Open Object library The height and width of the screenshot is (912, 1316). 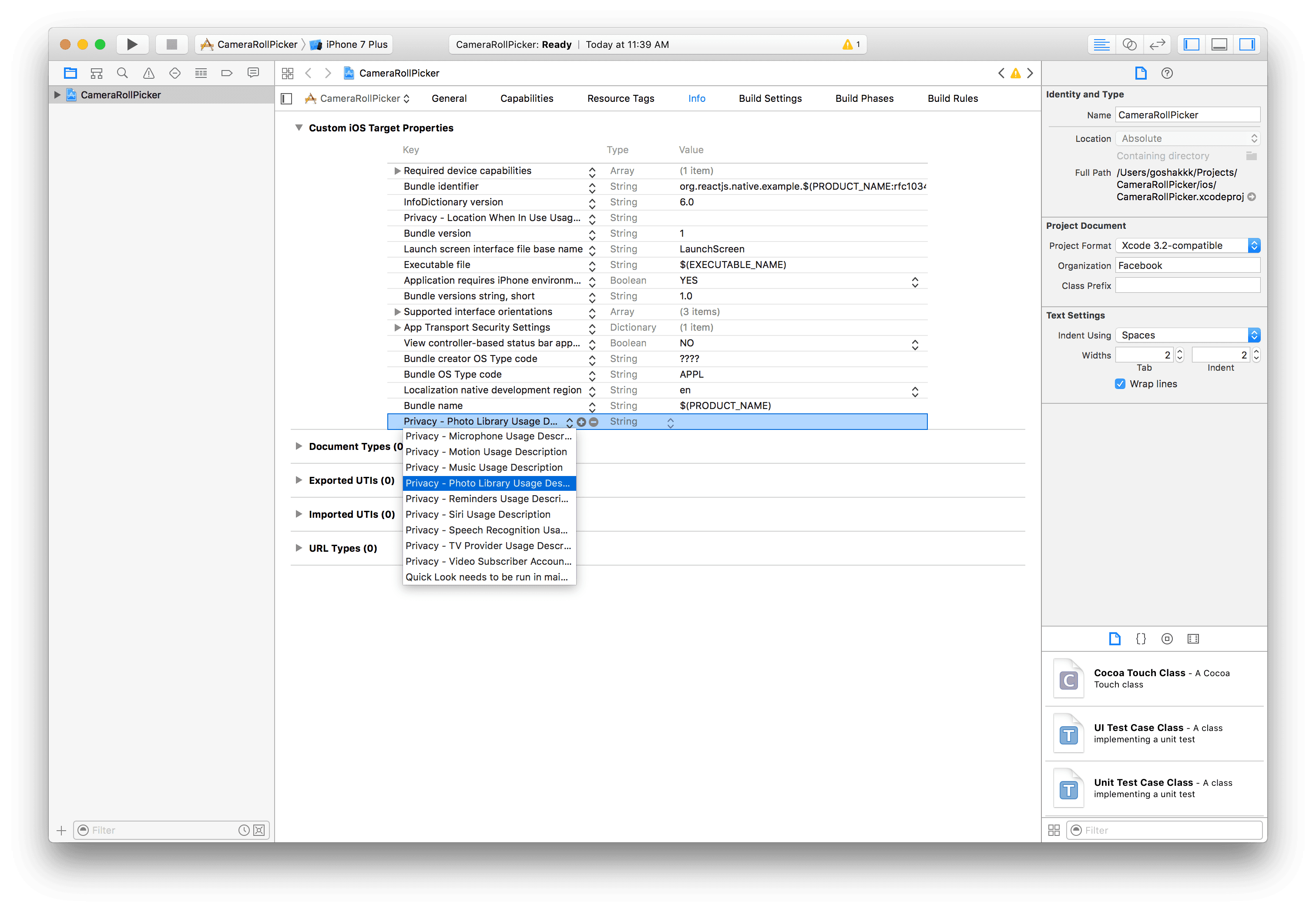(1167, 639)
